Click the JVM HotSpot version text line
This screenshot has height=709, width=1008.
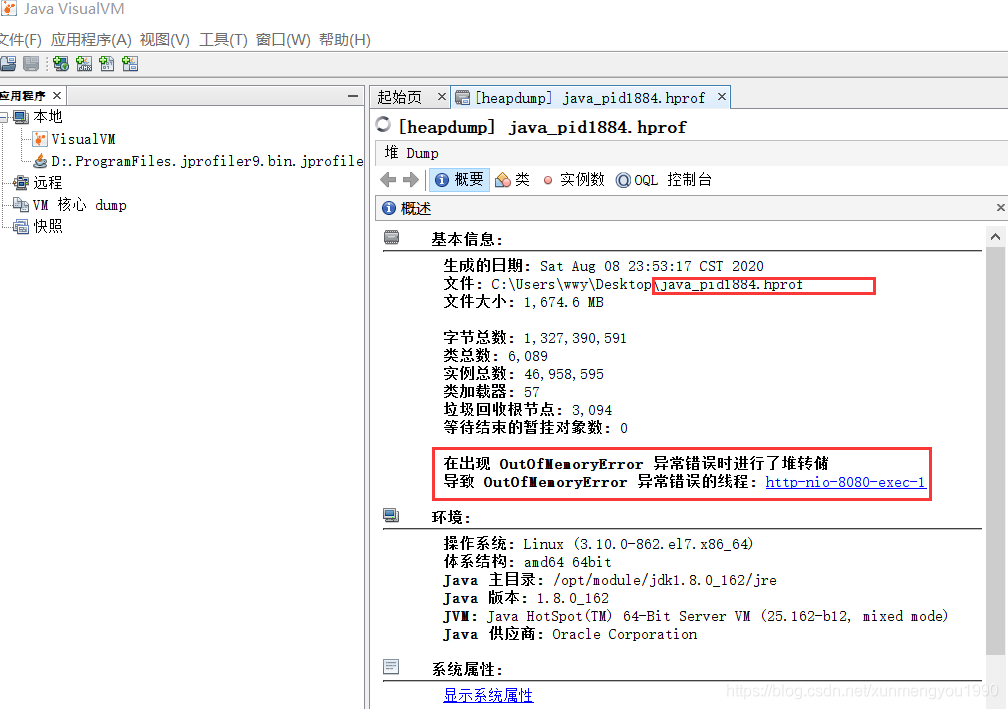click(696, 616)
